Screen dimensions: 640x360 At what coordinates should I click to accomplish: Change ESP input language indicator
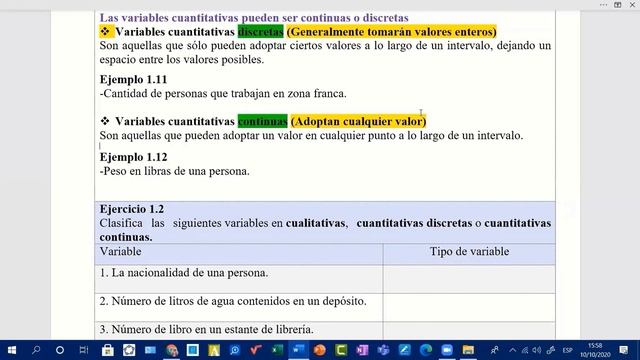click(x=567, y=350)
